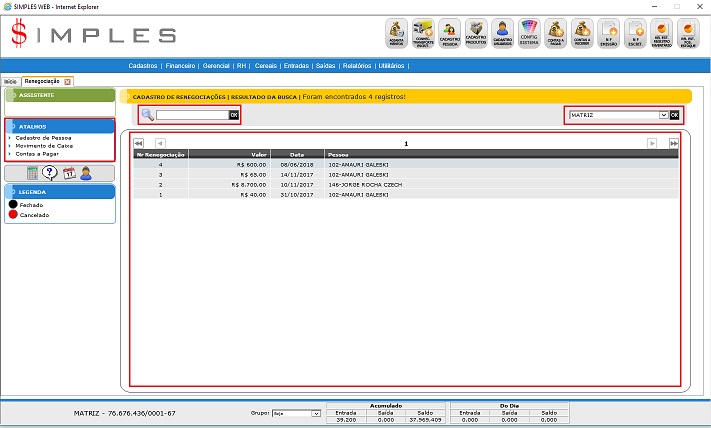This screenshot has height=428, width=711.
Task: Switch to the Início tab
Action: (10, 80)
